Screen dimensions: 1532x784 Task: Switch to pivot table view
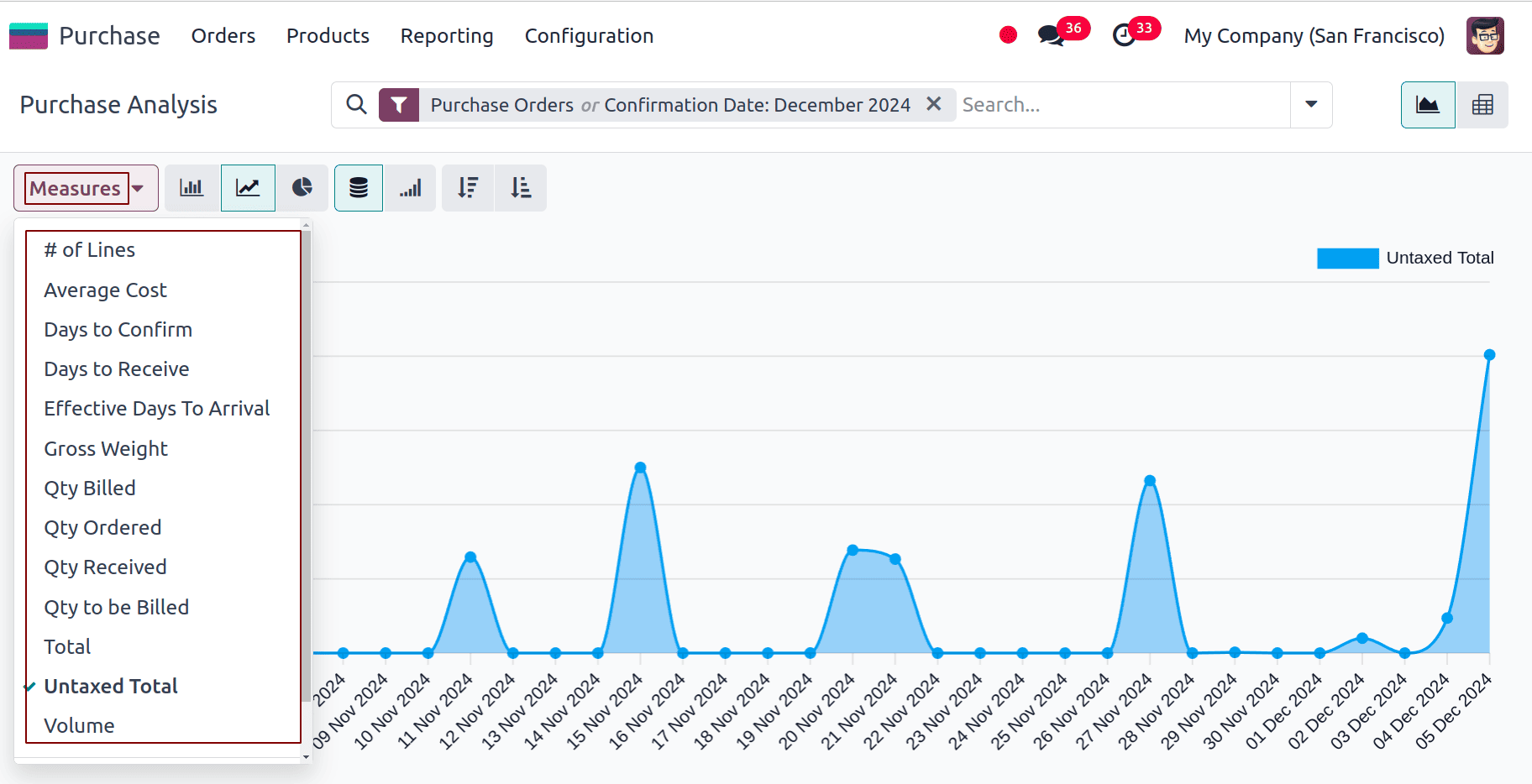pyautogui.click(x=1482, y=105)
